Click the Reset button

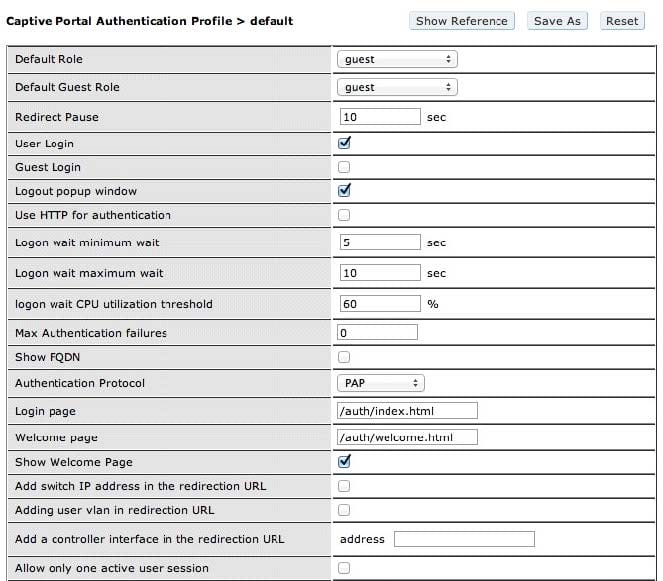[622, 21]
